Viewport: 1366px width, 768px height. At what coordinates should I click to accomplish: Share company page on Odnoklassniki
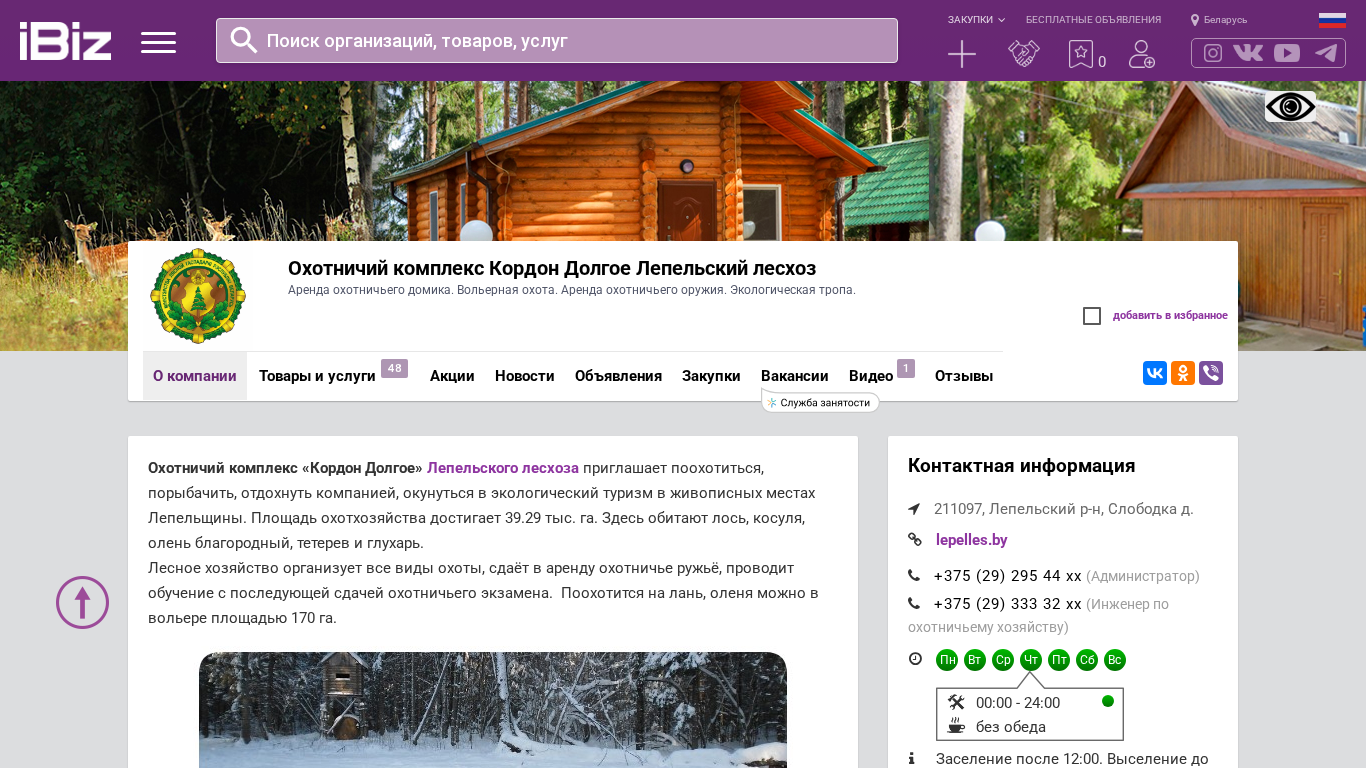1183,373
